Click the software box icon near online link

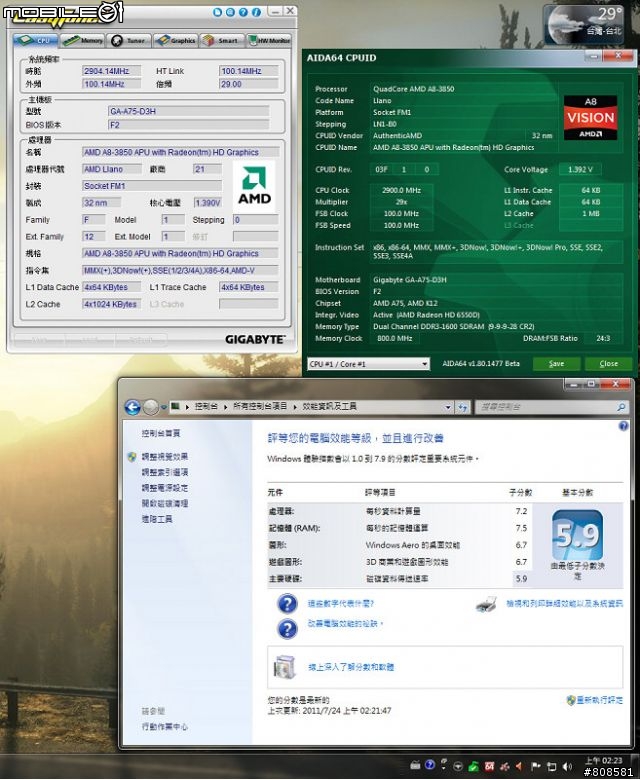[x=285, y=667]
